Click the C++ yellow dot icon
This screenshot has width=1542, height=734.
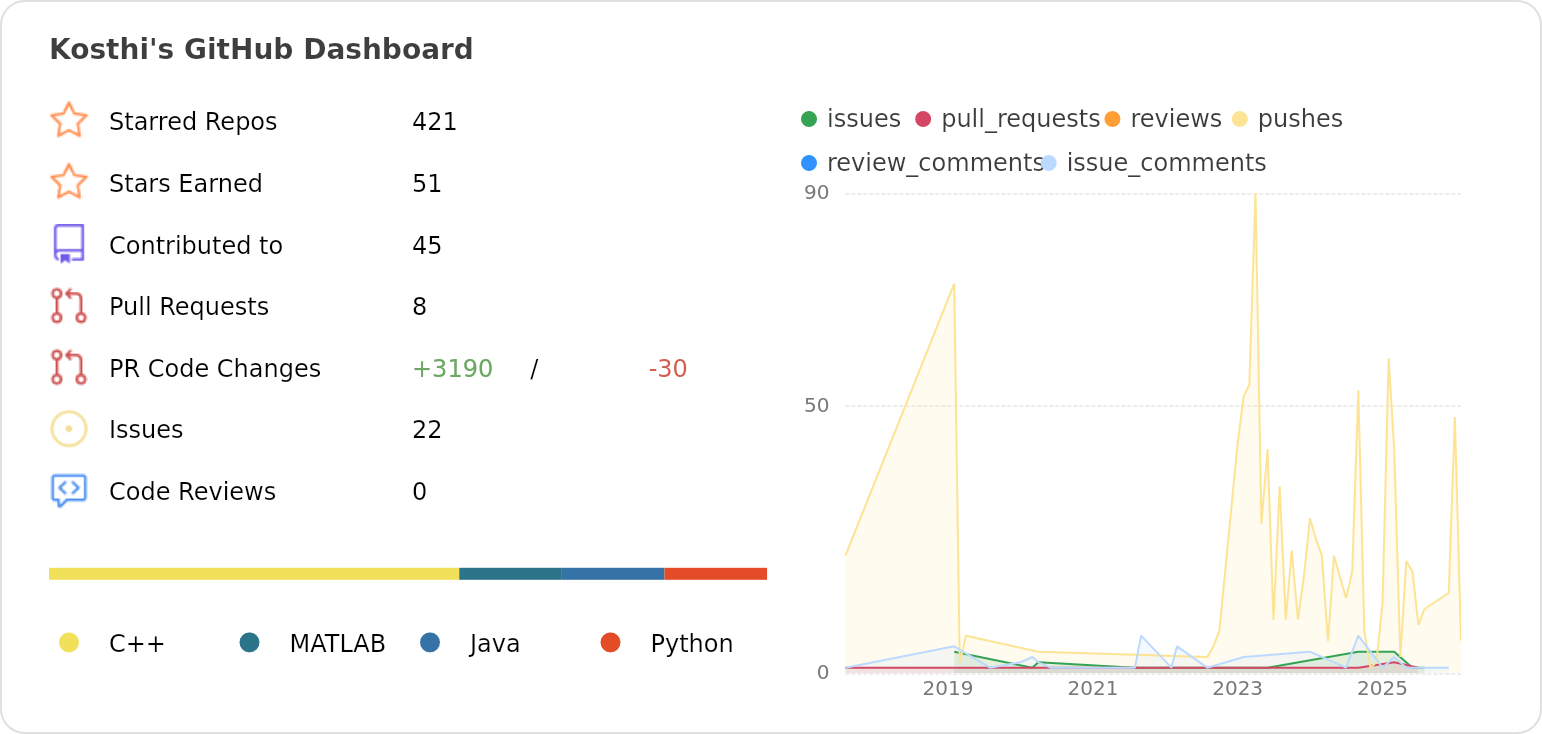pyautogui.click(x=68, y=643)
